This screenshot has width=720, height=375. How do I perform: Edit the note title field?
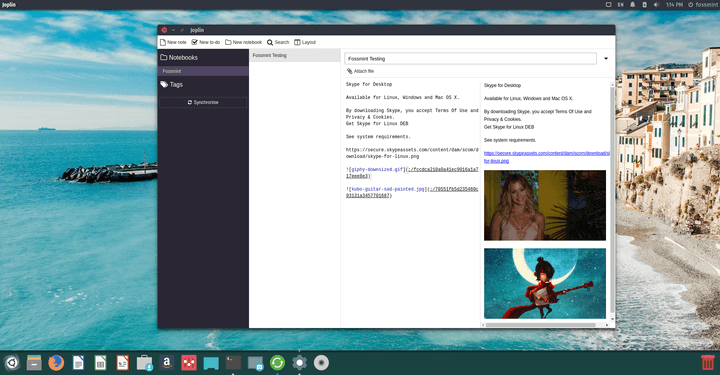pyautogui.click(x=470, y=59)
